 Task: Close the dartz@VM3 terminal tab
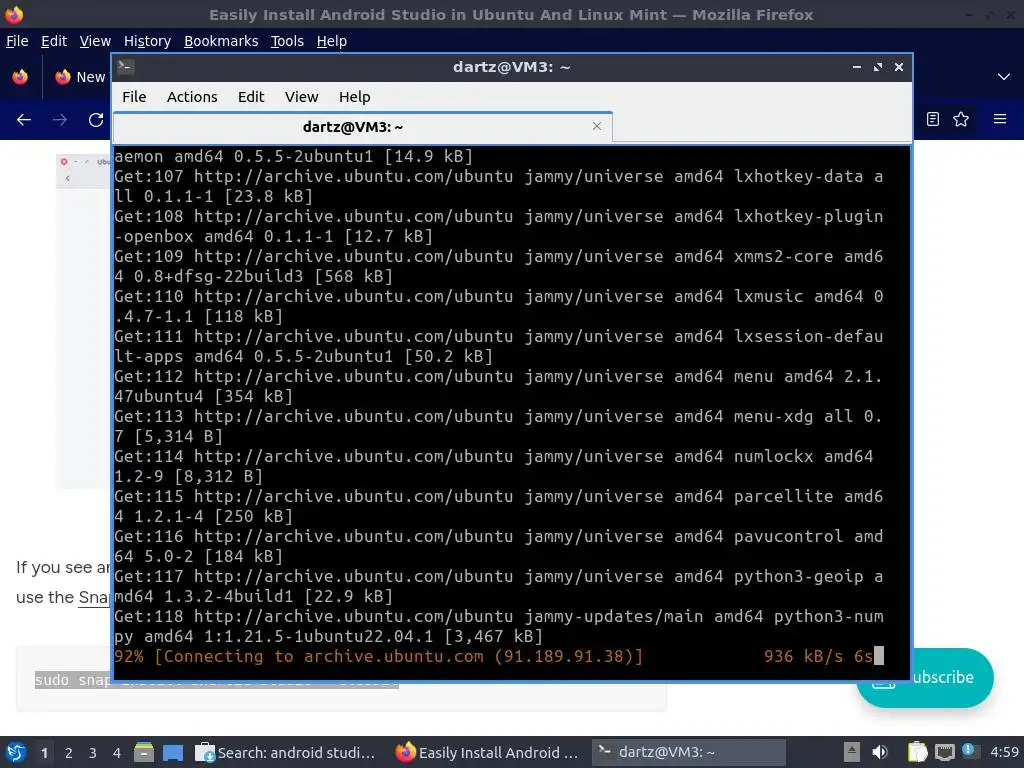(597, 126)
